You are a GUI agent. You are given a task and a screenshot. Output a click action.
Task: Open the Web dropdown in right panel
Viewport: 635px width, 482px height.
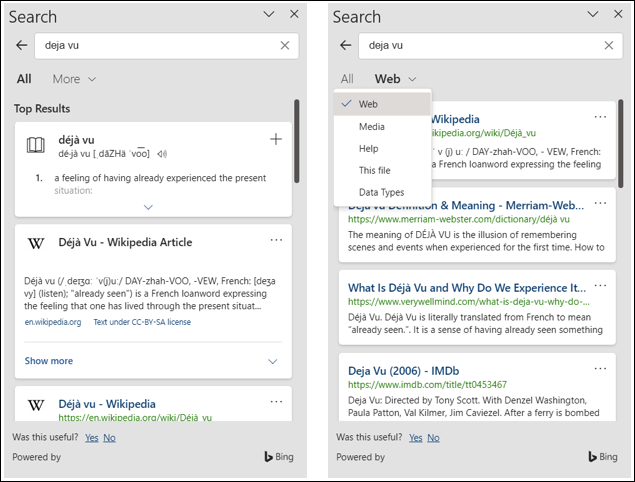tap(395, 79)
